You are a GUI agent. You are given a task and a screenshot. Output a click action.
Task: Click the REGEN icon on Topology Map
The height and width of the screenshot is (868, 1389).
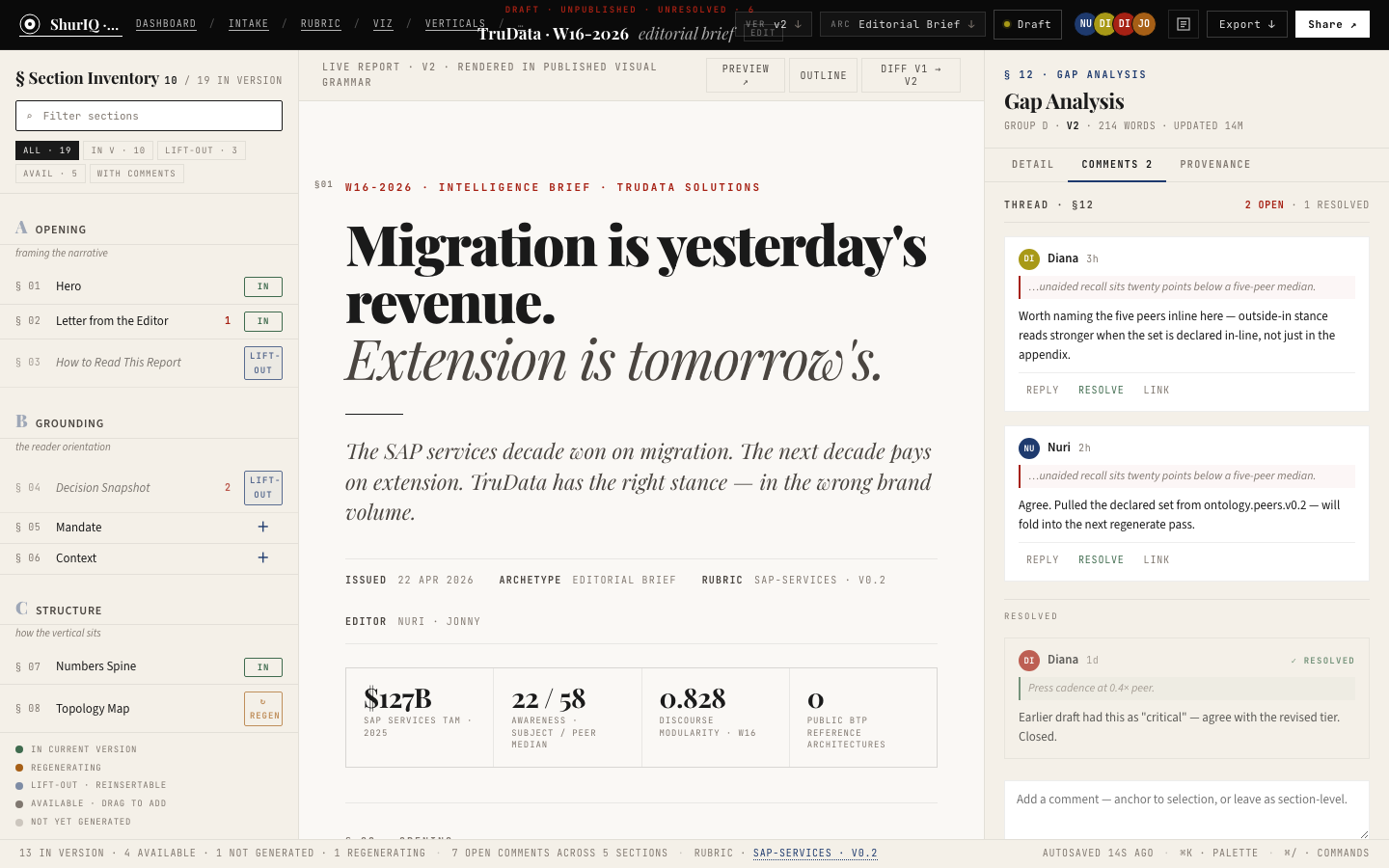[263, 708]
